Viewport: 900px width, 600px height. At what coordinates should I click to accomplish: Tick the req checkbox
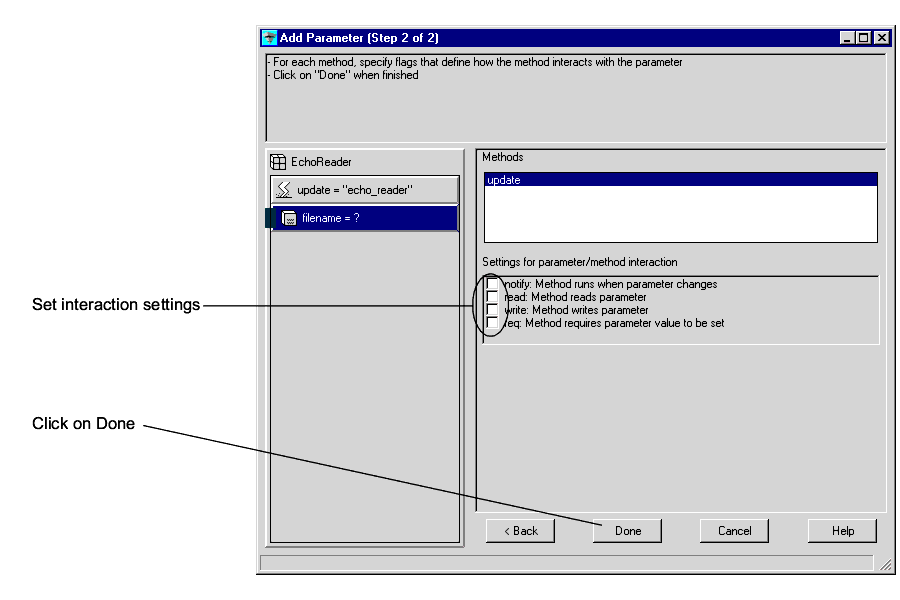(492, 324)
